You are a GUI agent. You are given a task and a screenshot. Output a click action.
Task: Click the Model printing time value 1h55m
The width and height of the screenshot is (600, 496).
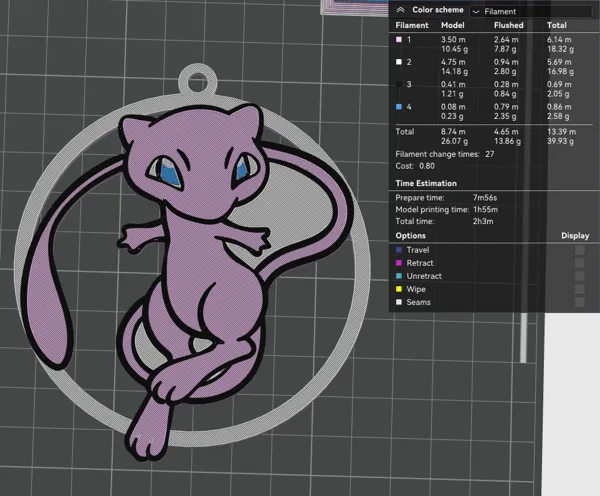(x=486, y=210)
